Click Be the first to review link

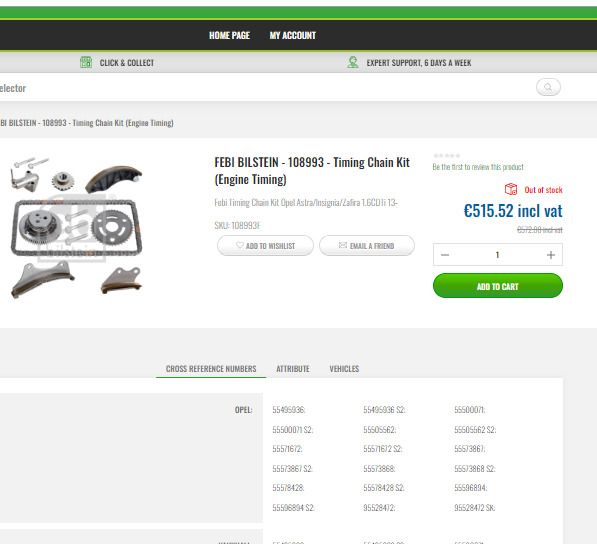(478, 167)
